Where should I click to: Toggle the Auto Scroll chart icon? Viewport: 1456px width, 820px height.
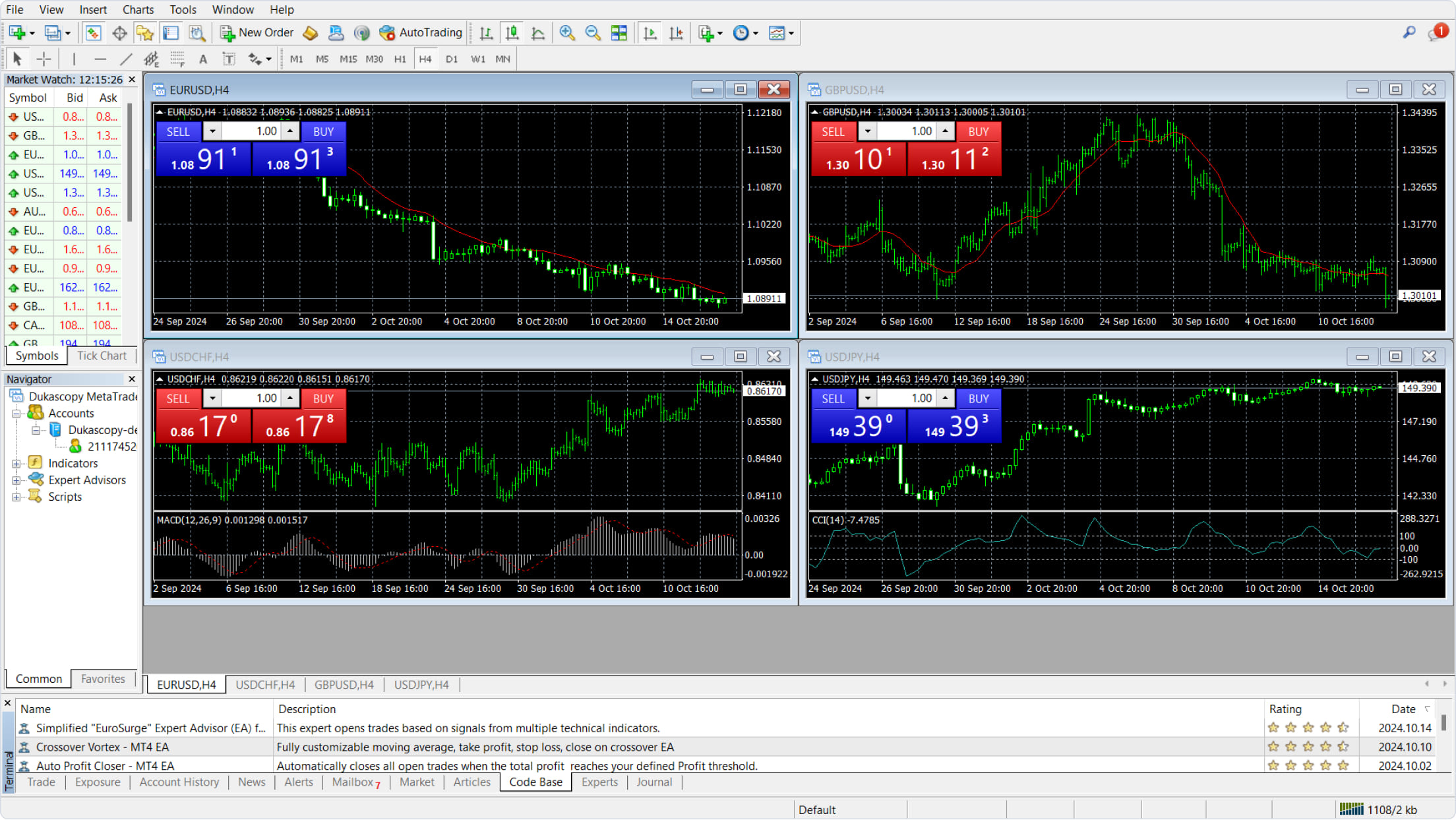[650, 32]
